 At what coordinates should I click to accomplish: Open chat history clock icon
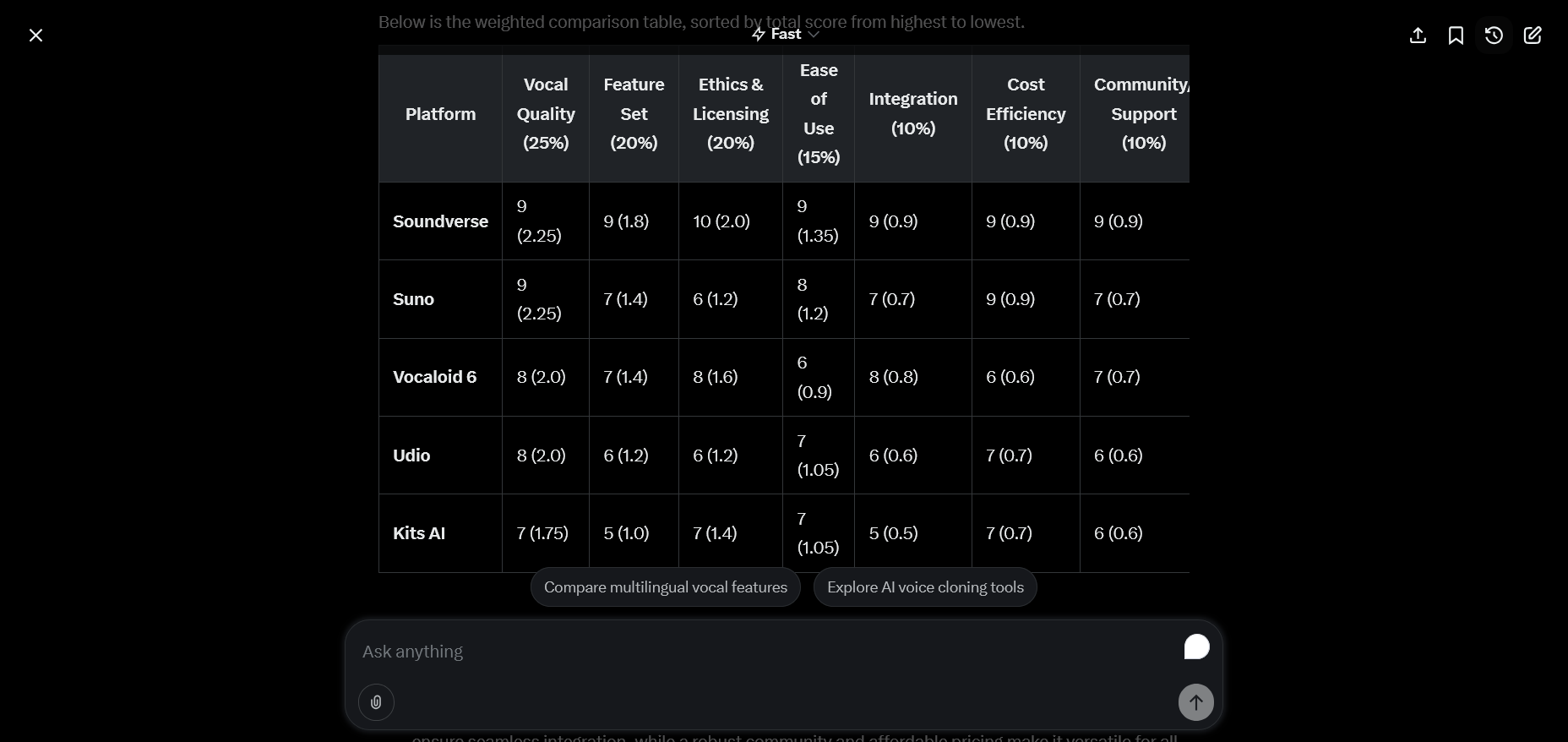(1494, 35)
